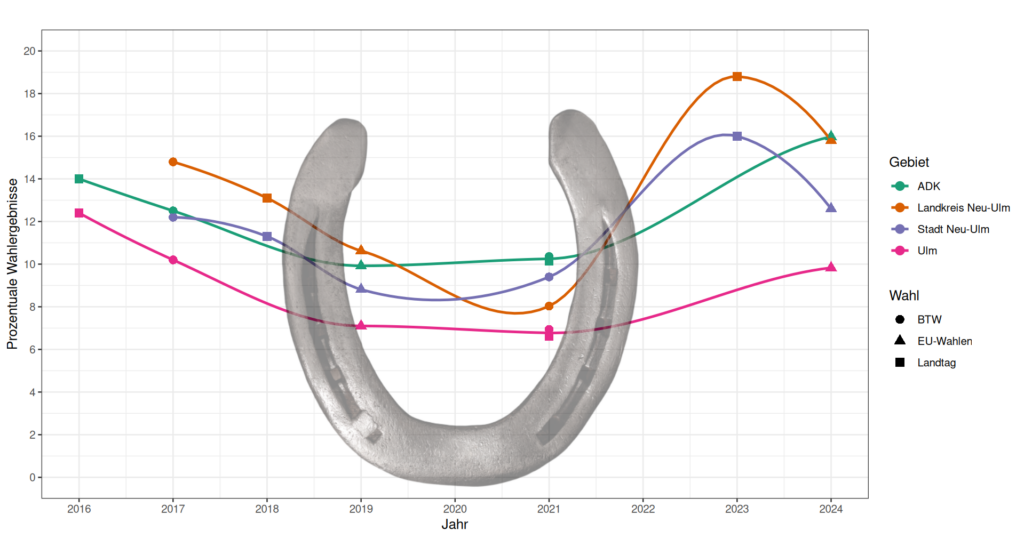Screen dimensions: 1024x539
Task: Click the Gebiet legend title
Action: click(x=910, y=162)
